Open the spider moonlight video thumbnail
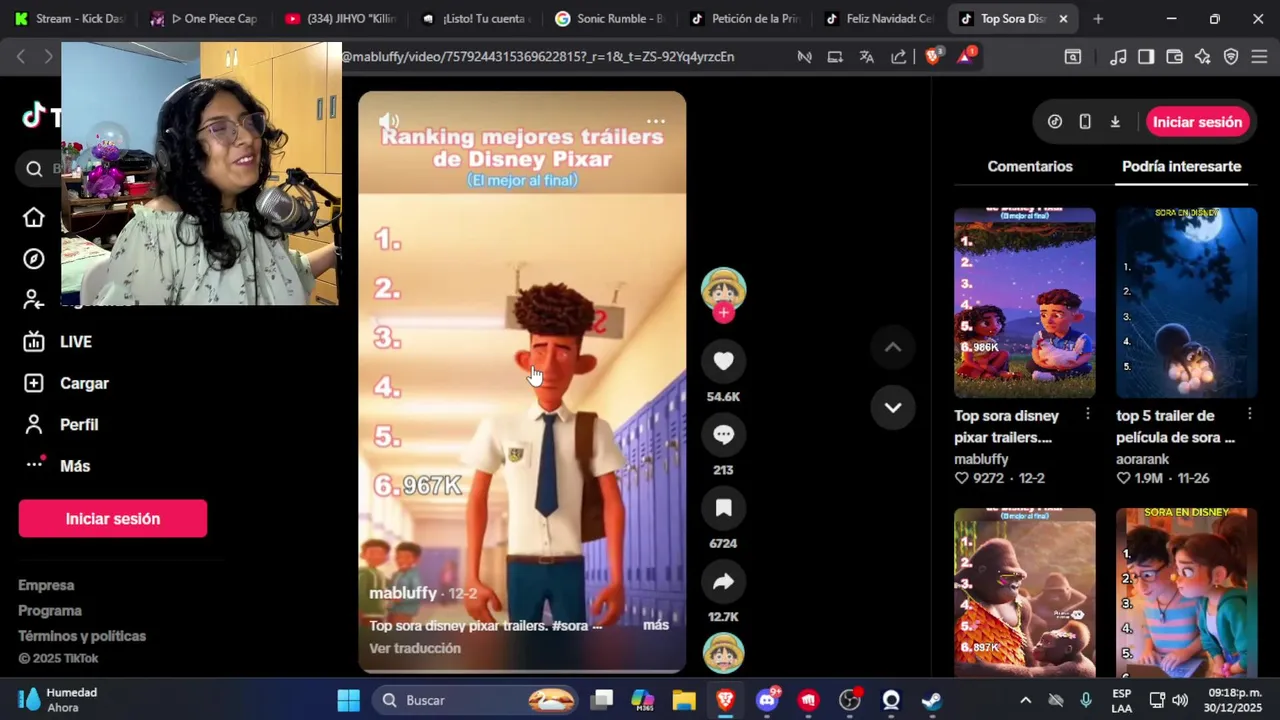This screenshot has width=1280, height=720. tap(1186, 303)
